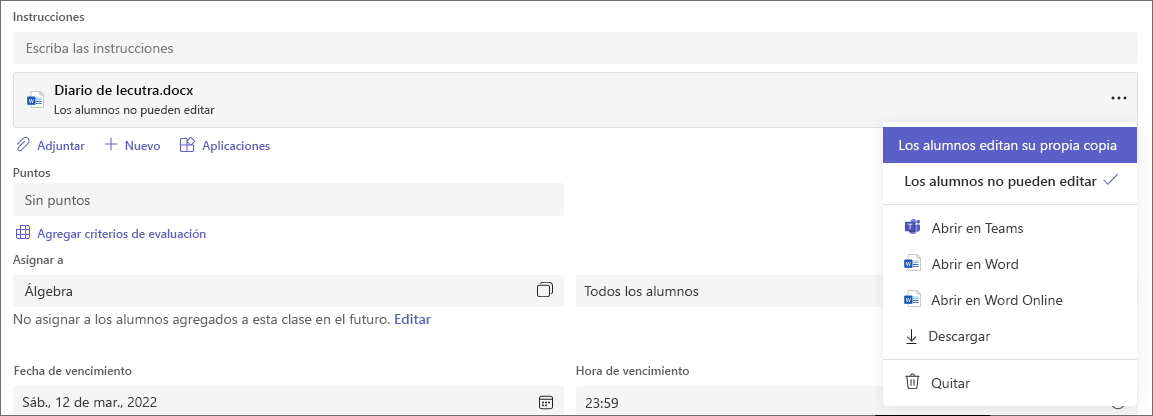
Task: Click the Sin puntos field
Action: pos(288,200)
